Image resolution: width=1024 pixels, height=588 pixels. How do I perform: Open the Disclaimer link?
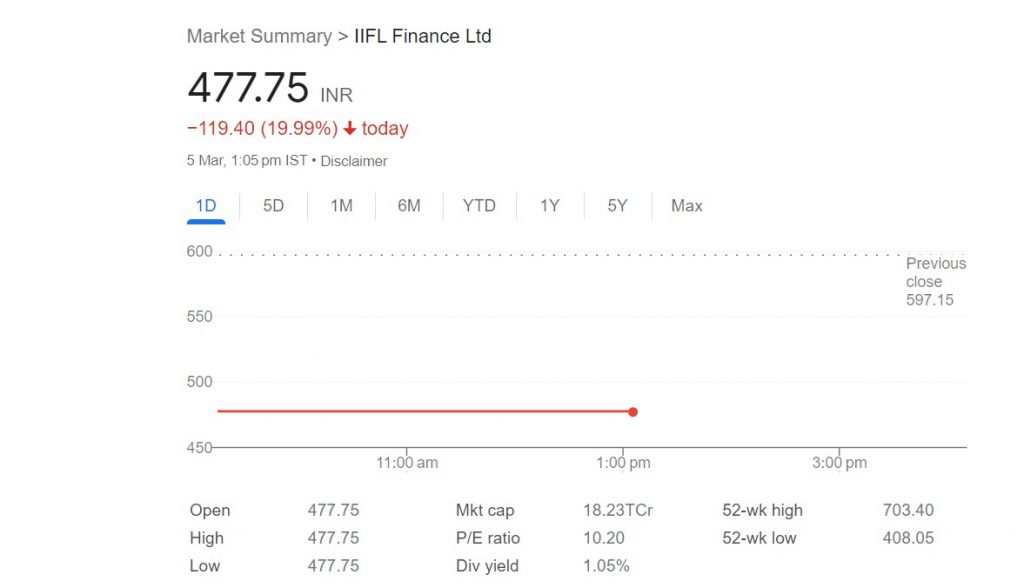coord(354,161)
